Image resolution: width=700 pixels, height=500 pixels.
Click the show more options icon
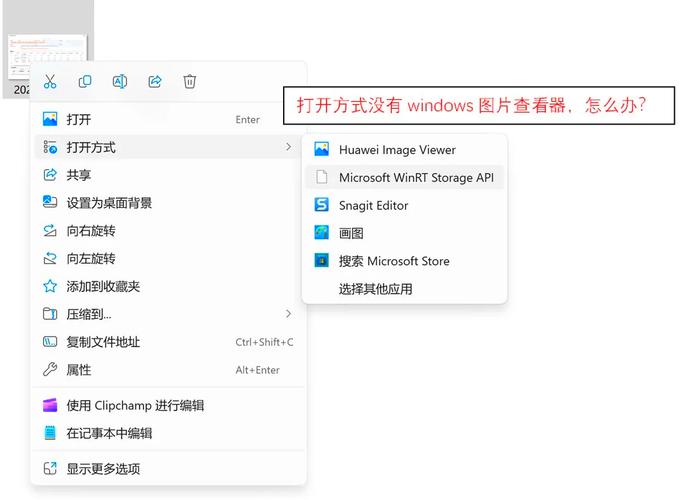50,468
